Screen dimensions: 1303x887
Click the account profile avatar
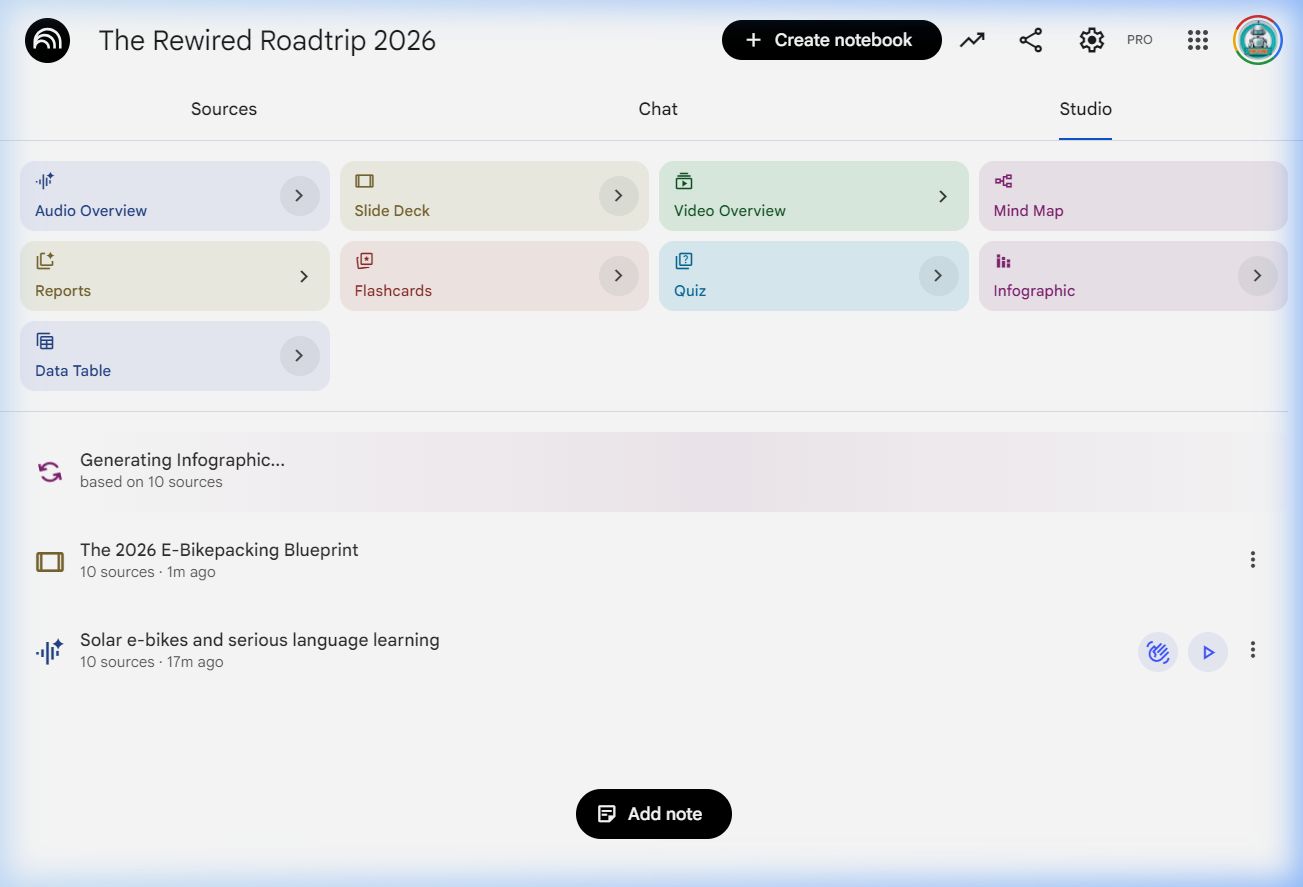(x=1257, y=40)
